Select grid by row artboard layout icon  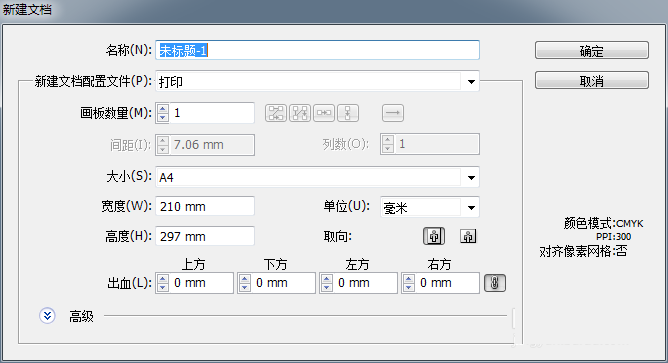(276, 113)
